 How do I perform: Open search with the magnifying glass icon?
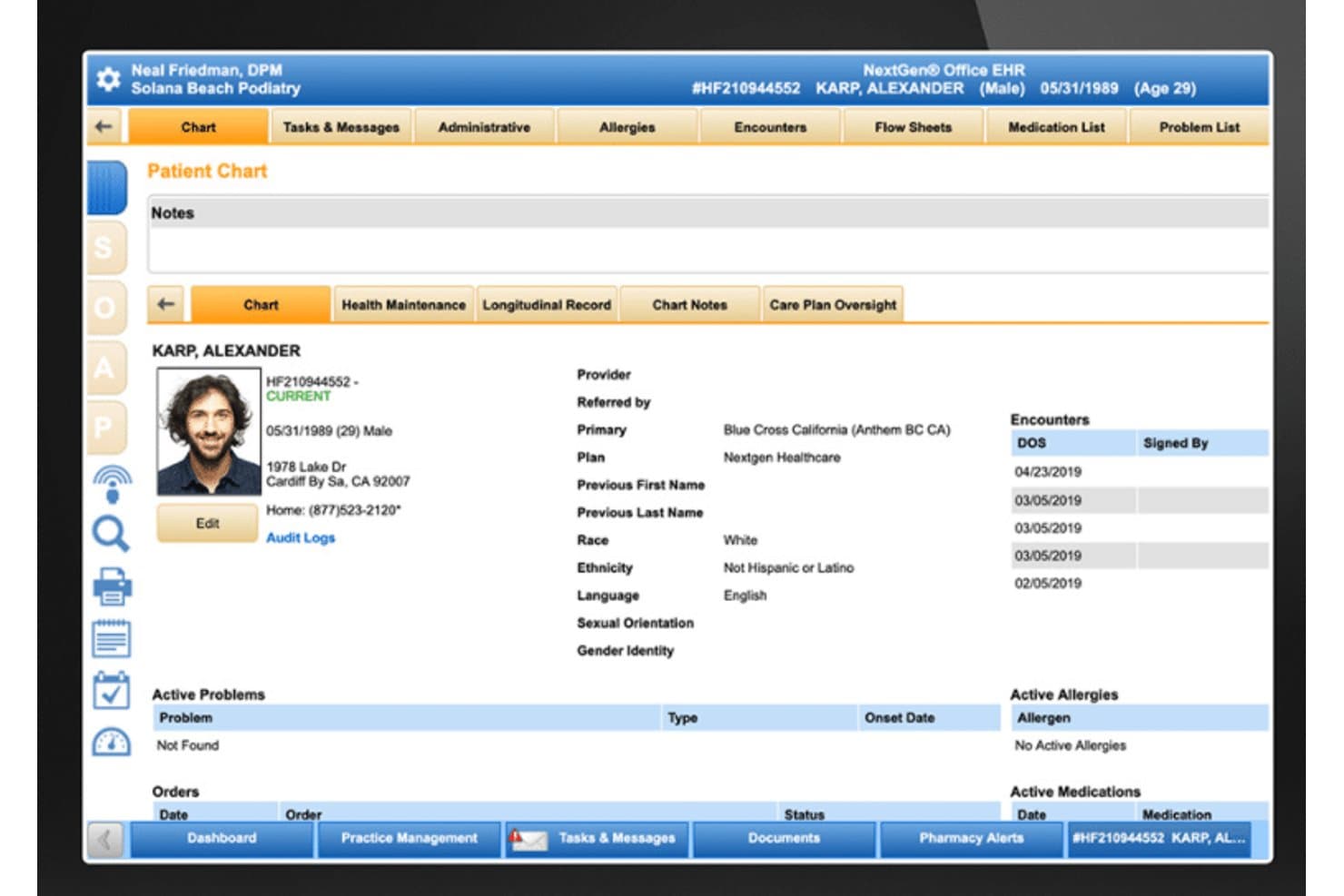tap(112, 534)
